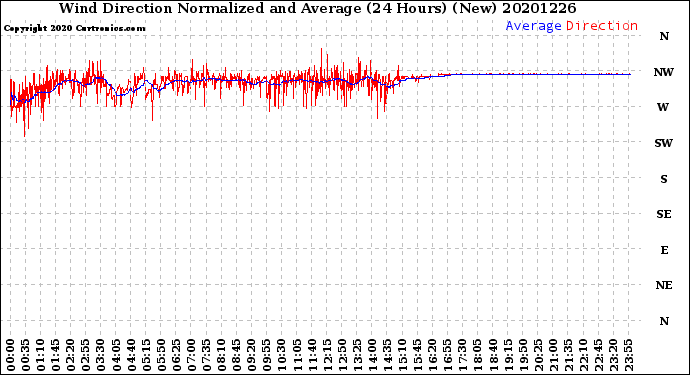Screen dimensions: 690x375
Task: Click the 05:50 time axis label
Action: (x=161, y=355)
